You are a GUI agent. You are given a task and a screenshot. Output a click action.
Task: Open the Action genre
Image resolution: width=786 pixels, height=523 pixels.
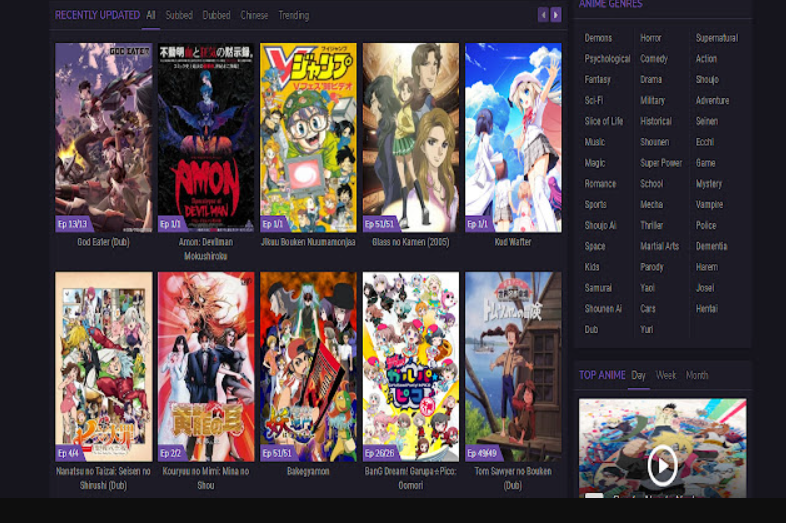click(x=706, y=59)
